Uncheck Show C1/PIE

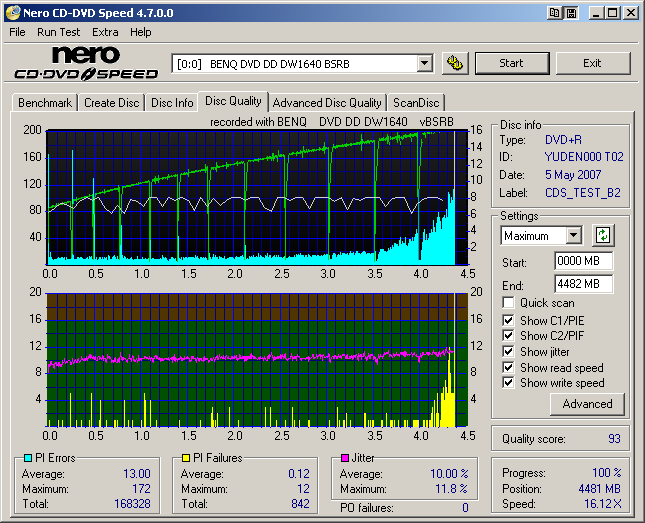tap(508, 320)
